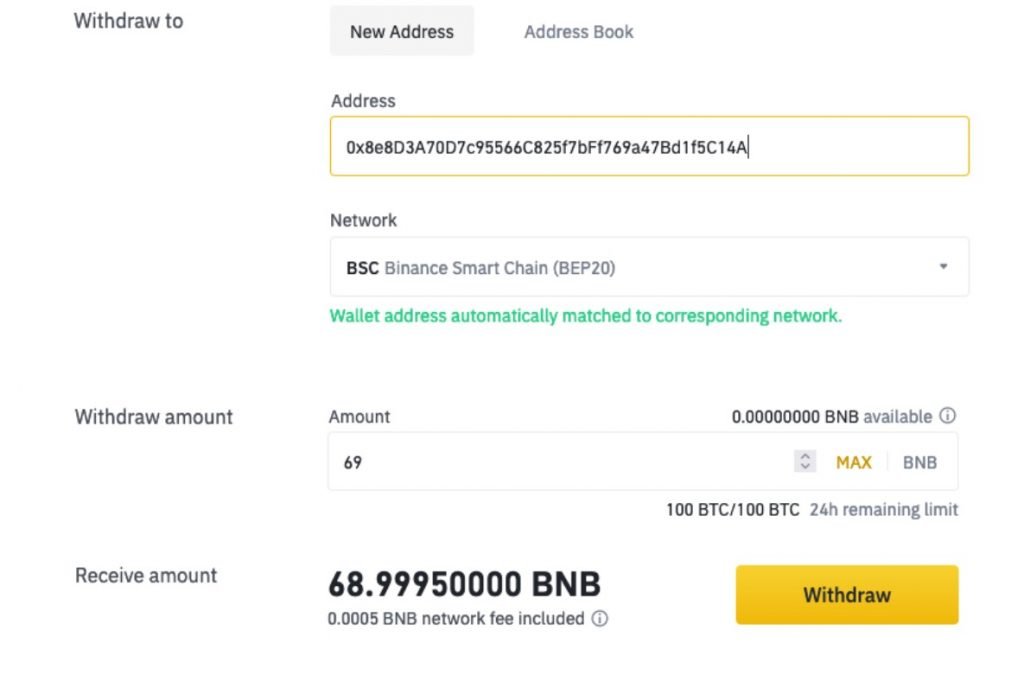
Task: Click the 24h remaining limit text
Action: 884,509
